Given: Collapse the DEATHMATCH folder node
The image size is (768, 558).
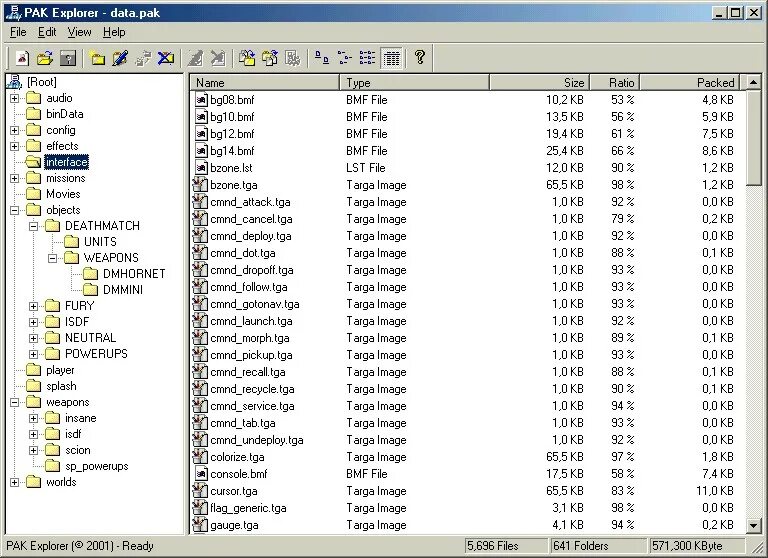Looking at the screenshot, I should pyautogui.click(x=33, y=226).
